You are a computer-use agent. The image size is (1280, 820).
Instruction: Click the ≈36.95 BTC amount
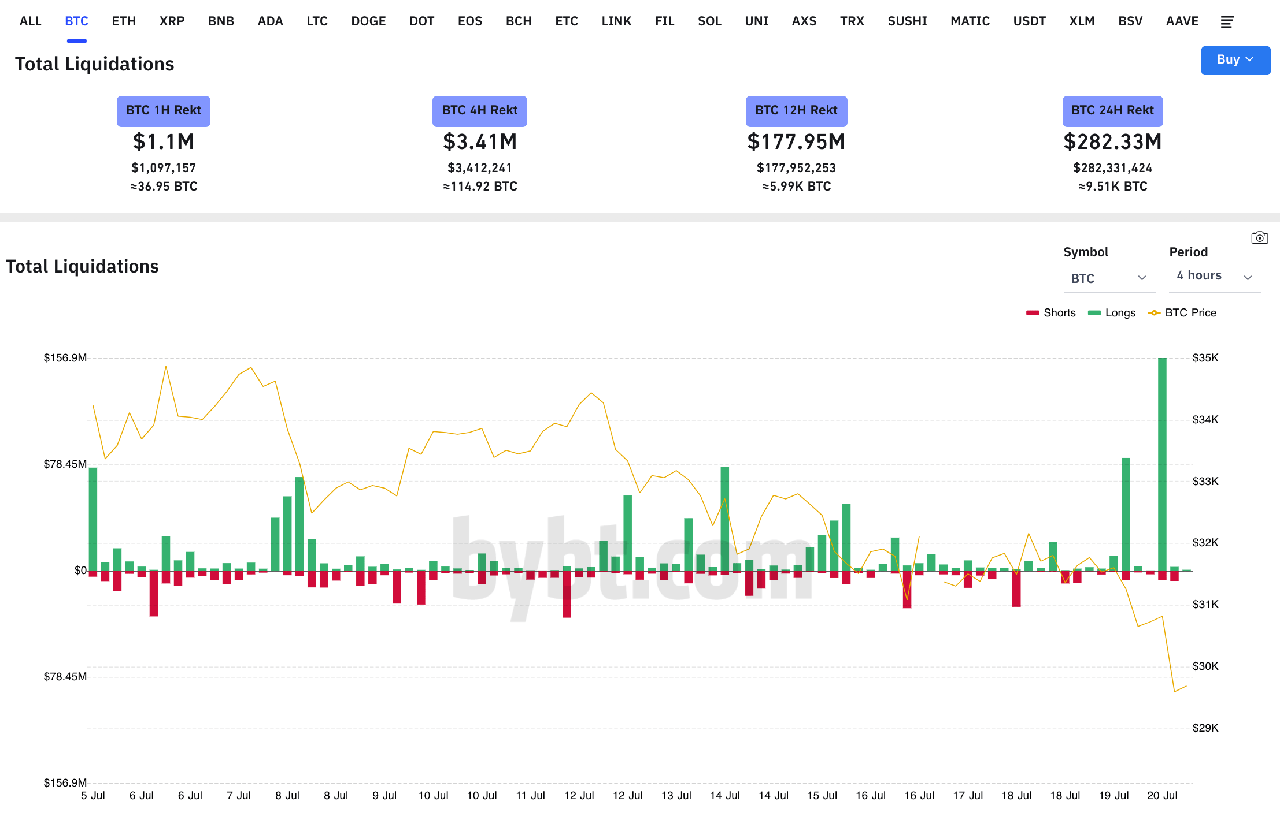164,187
